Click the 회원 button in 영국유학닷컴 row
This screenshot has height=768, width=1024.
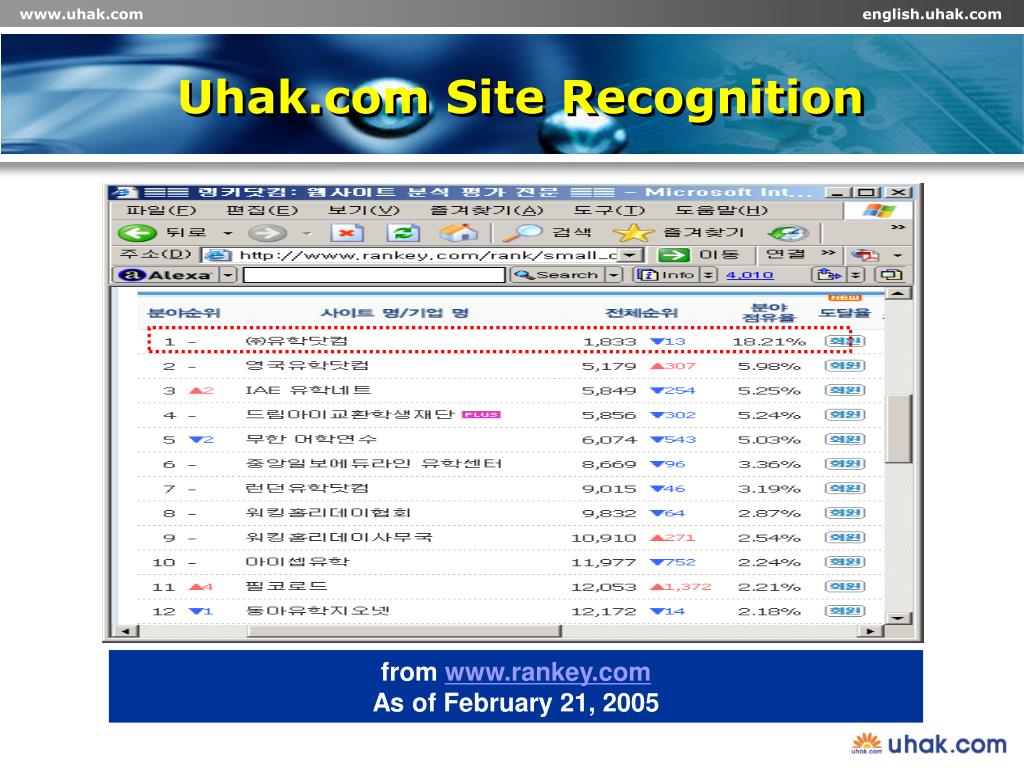coord(845,366)
